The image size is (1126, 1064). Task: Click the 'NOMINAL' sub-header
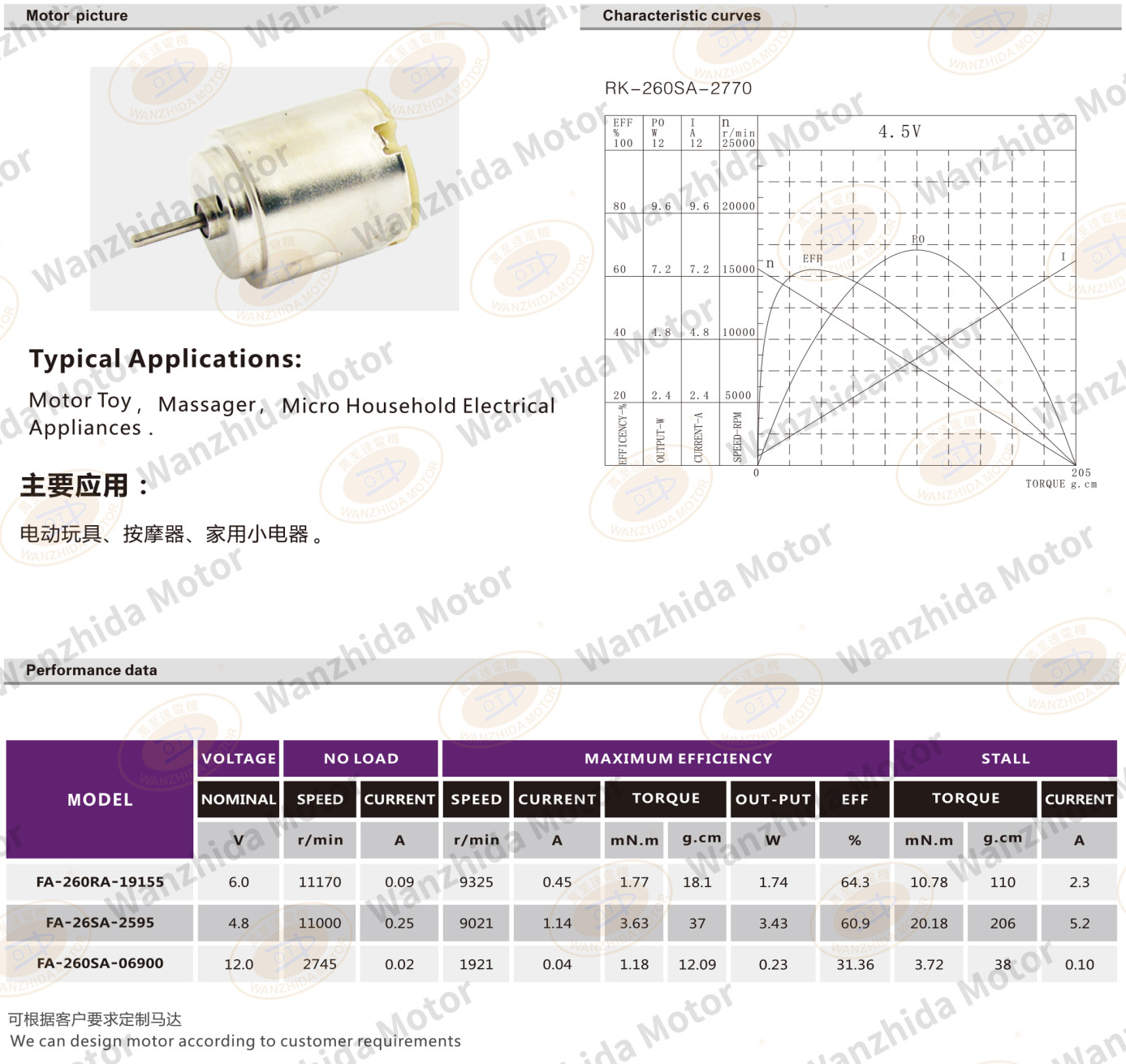tap(239, 799)
